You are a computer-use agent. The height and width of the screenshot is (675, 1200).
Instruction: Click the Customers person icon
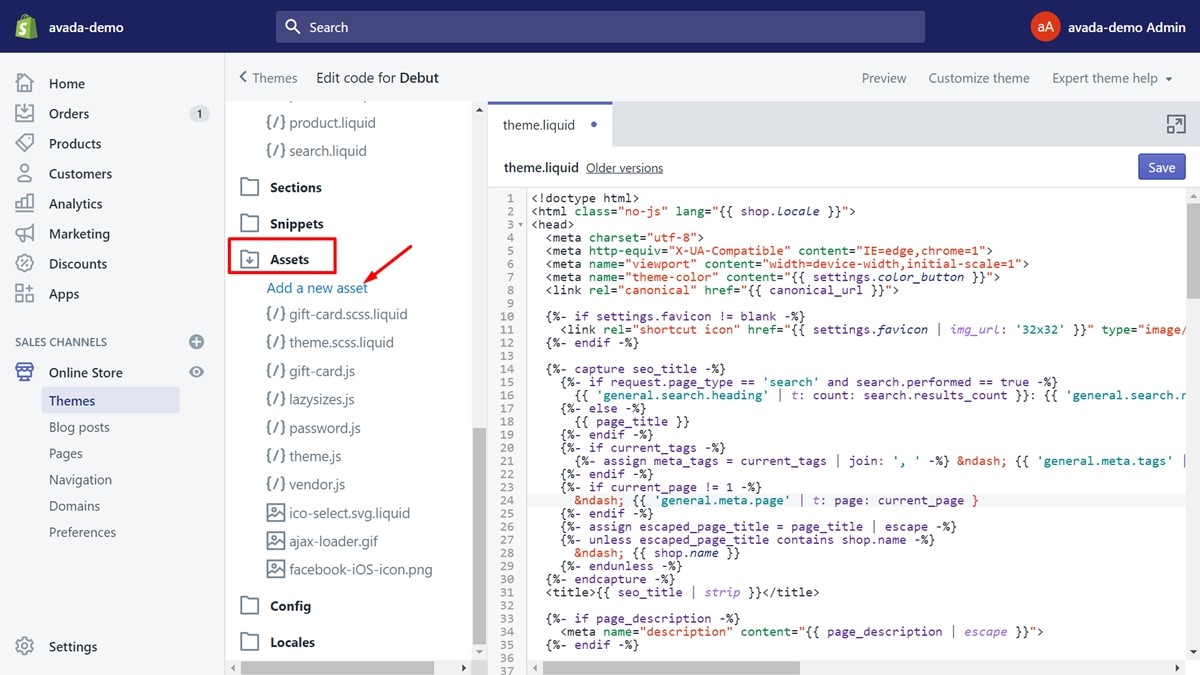[25, 173]
